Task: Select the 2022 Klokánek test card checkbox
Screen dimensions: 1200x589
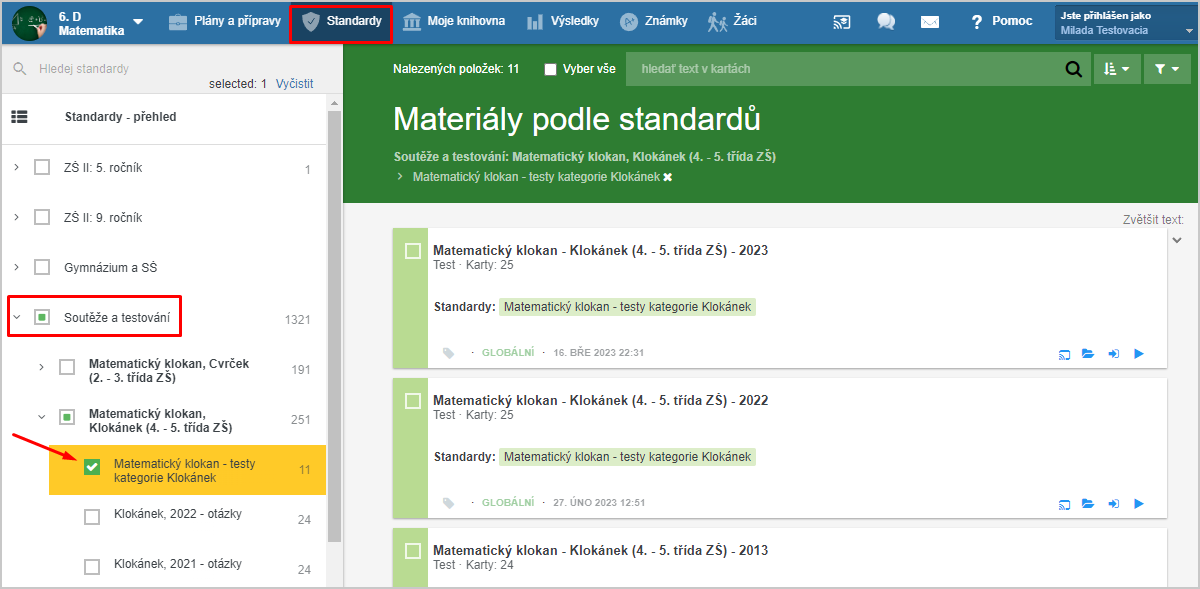Action: click(413, 401)
